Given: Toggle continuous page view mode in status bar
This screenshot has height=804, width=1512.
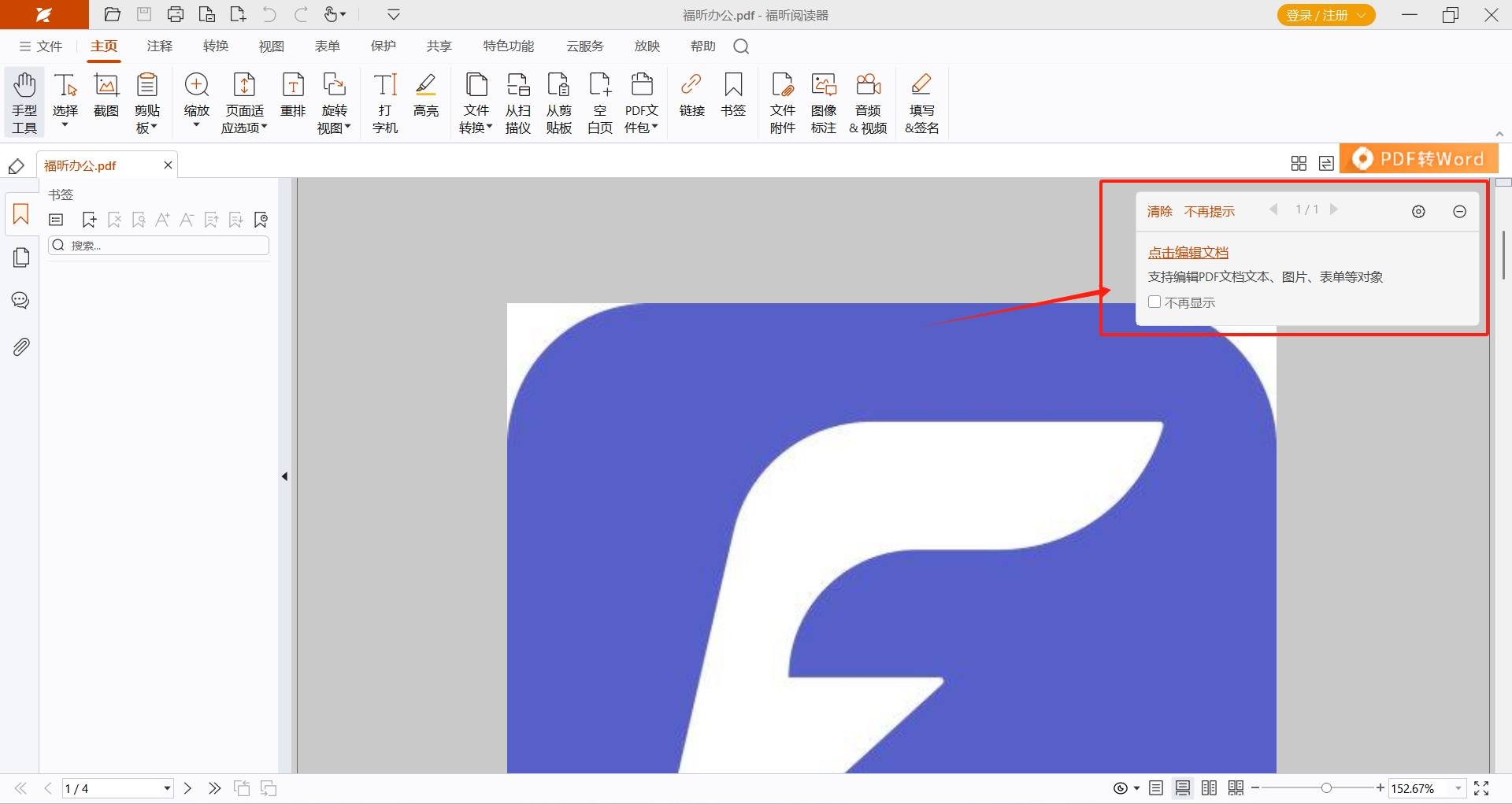Looking at the screenshot, I should click(x=1183, y=788).
